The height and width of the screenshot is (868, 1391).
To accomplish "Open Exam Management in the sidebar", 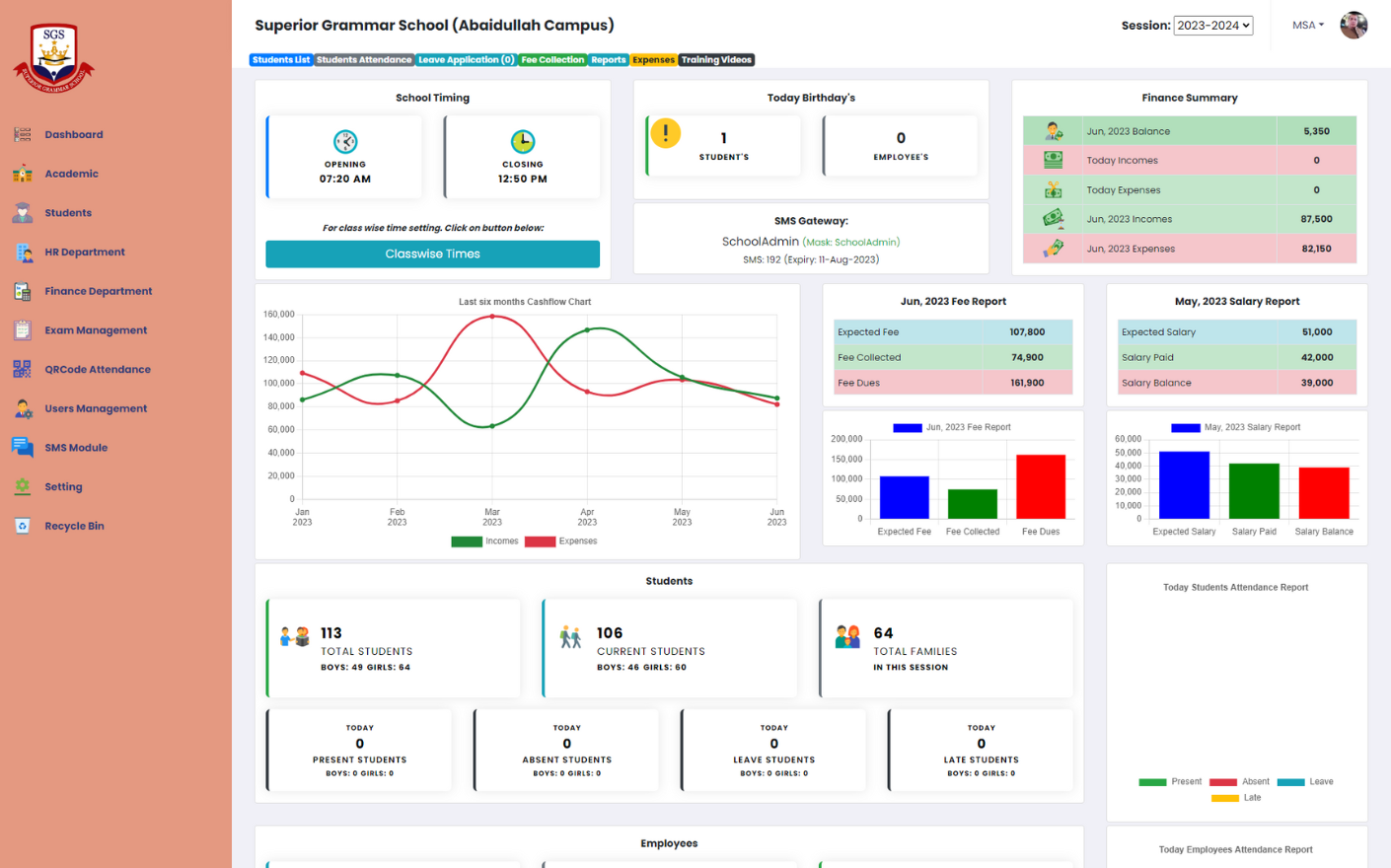I will (96, 330).
